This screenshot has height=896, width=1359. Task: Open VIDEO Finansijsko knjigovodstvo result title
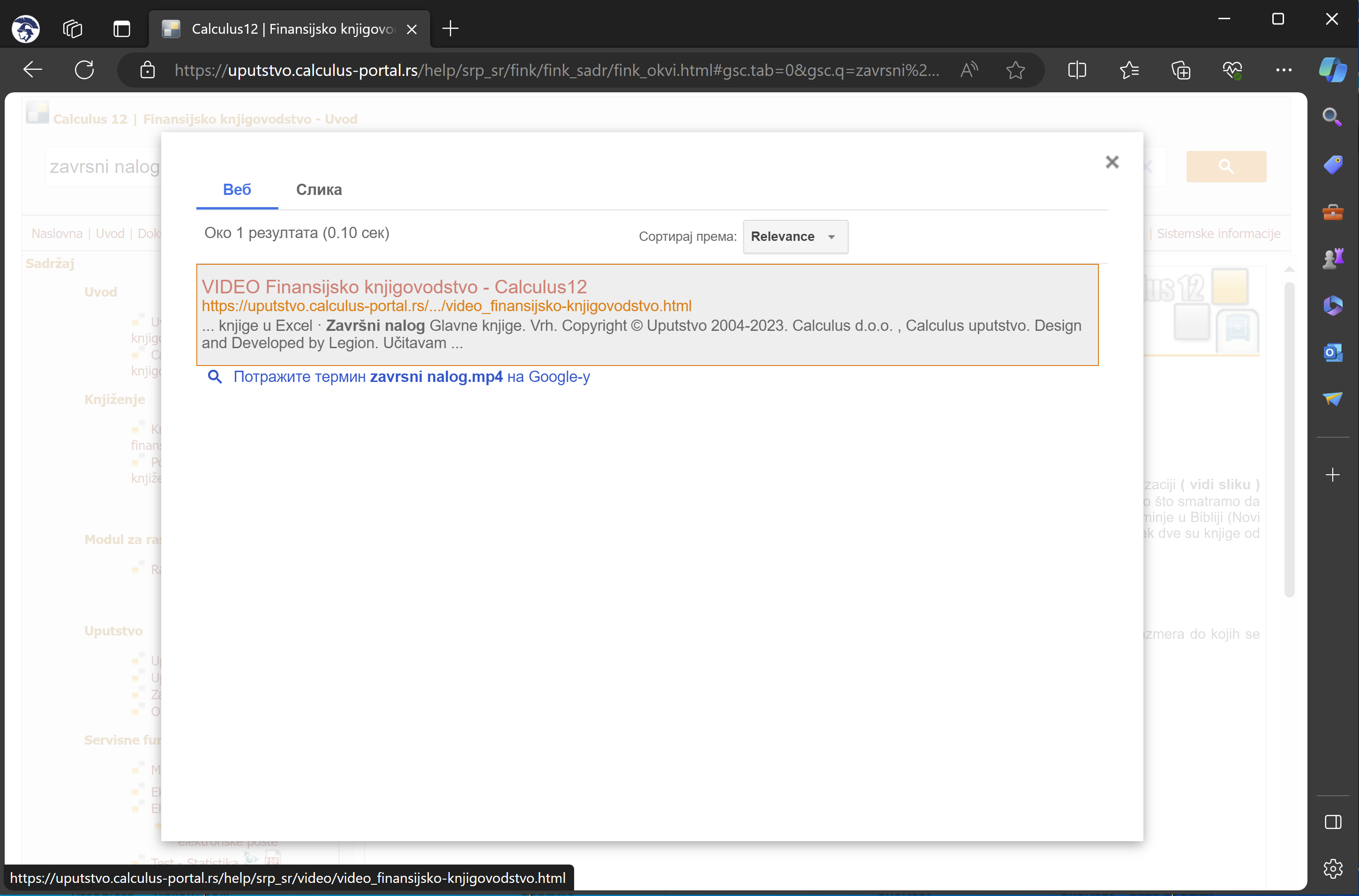[394, 287]
